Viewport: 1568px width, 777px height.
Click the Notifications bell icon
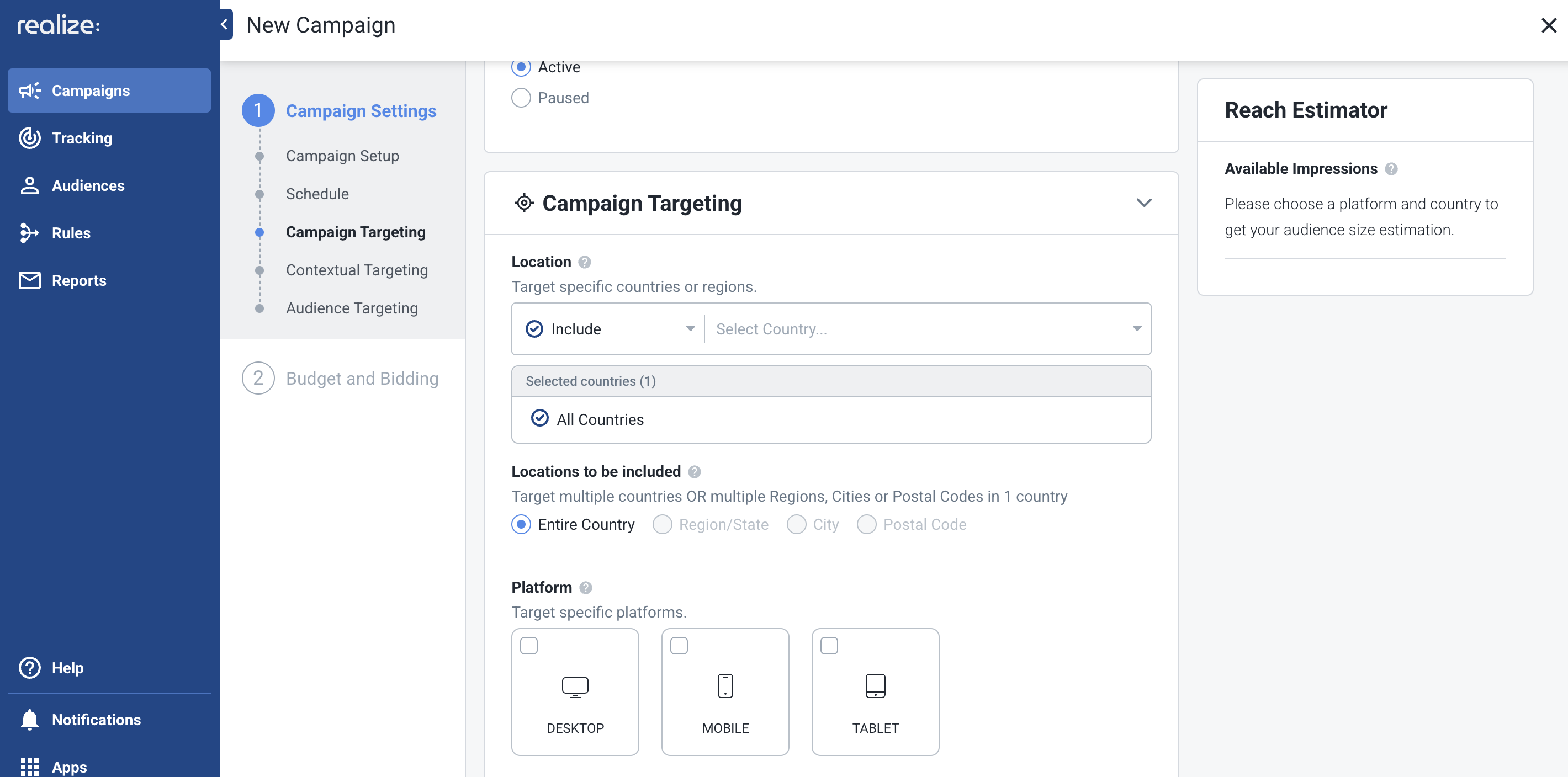29,720
